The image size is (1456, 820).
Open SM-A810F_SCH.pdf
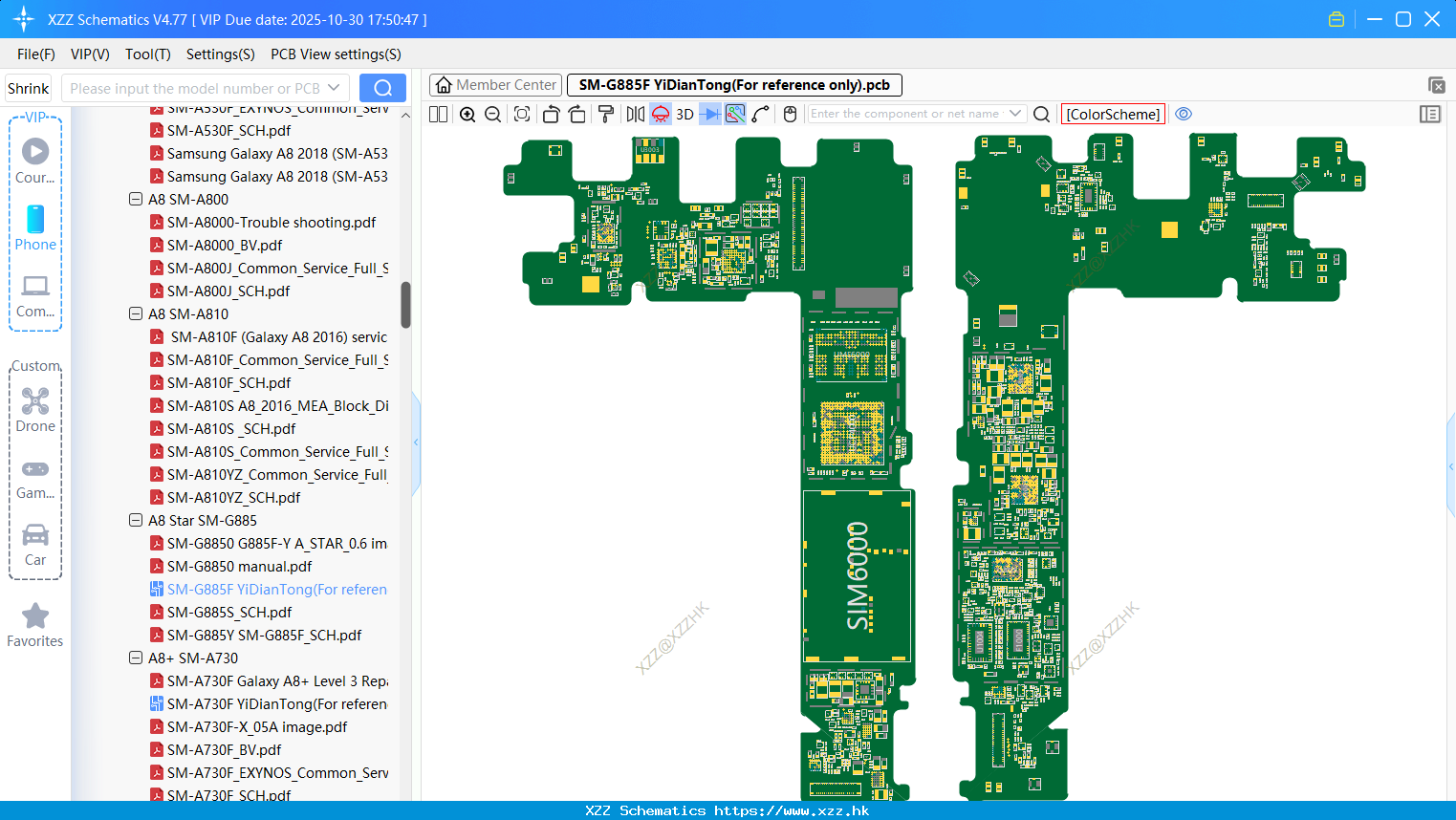pyautogui.click(x=228, y=383)
